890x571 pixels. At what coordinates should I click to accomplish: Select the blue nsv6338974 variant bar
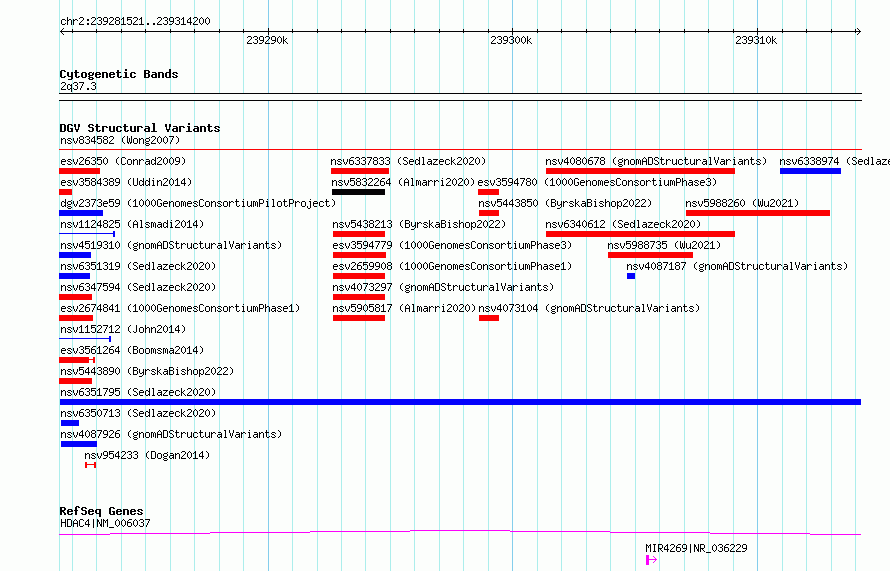tap(811, 171)
